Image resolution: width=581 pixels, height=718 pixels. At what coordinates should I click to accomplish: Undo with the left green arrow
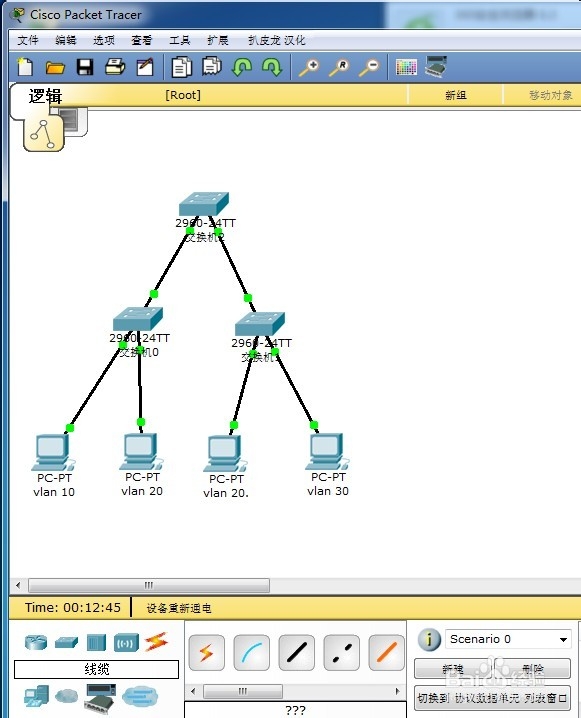(242, 67)
